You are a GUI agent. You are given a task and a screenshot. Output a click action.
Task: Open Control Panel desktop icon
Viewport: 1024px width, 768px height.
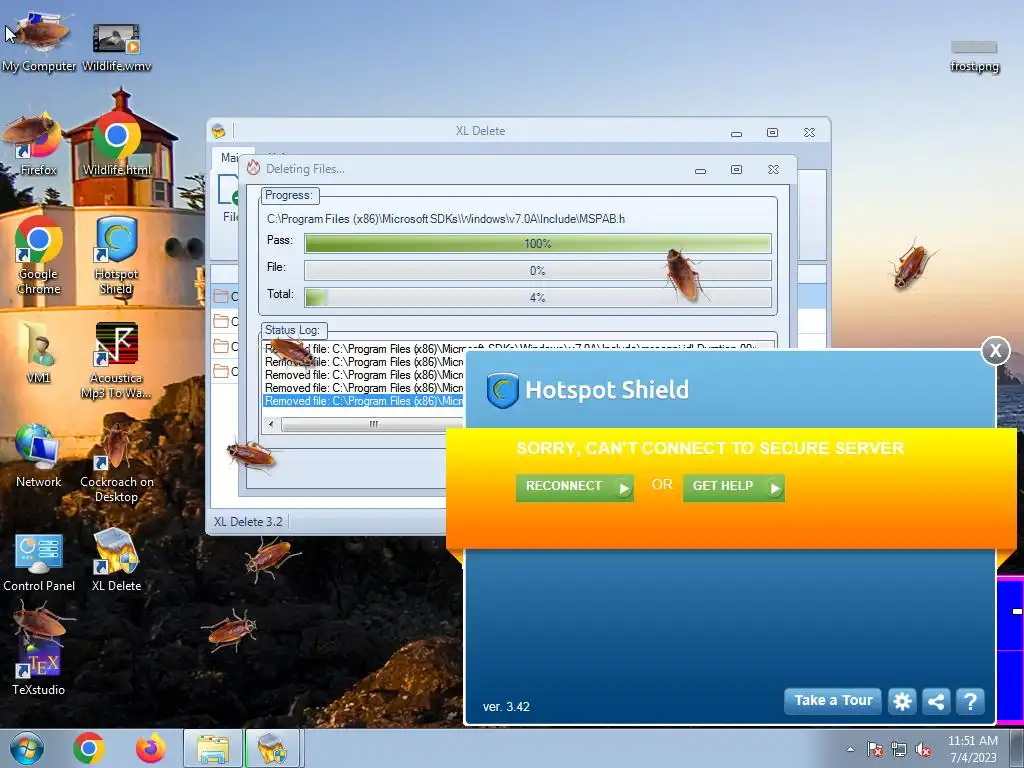[39, 562]
